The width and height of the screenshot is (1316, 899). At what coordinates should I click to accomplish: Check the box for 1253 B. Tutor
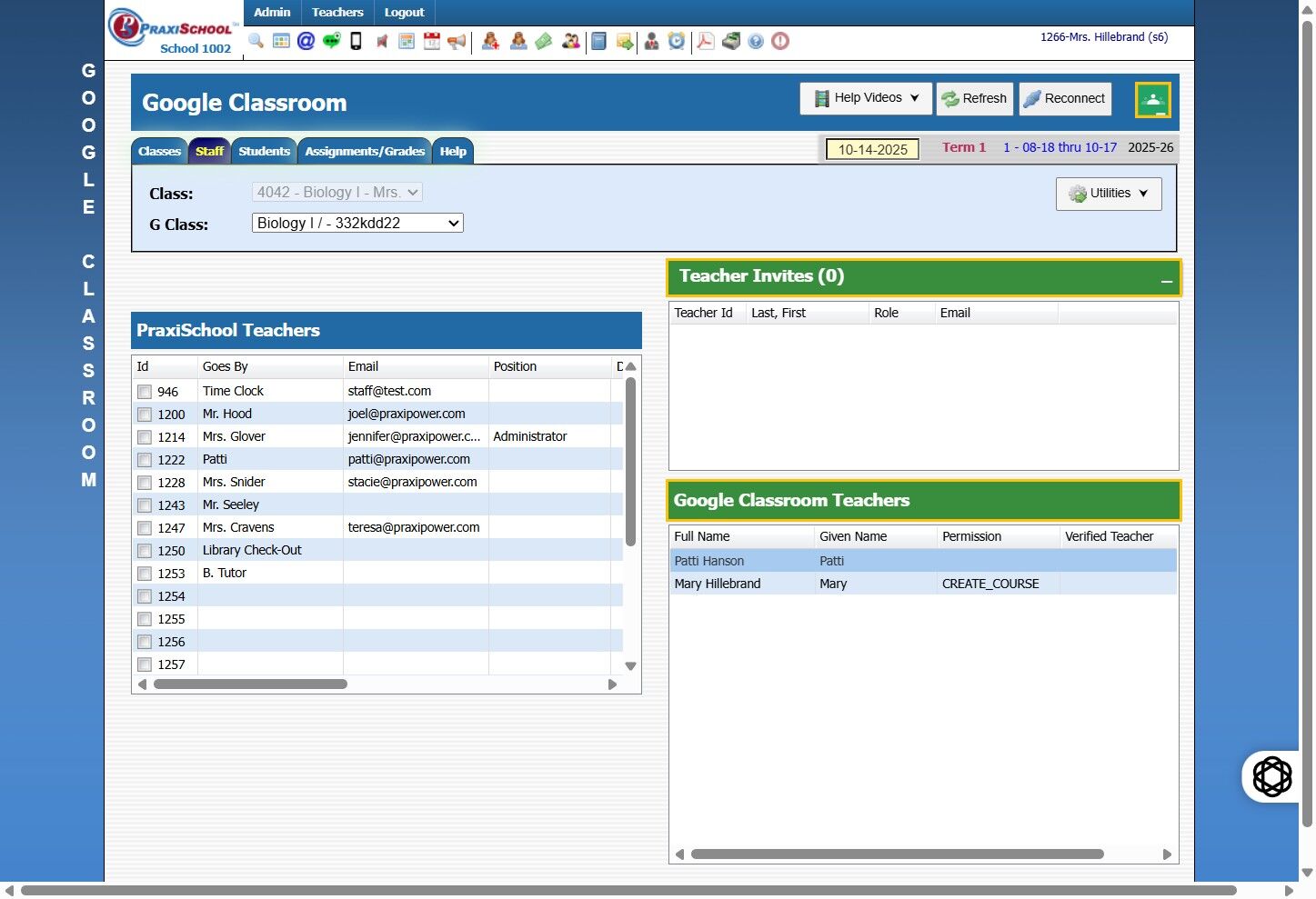(x=145, y=574)
